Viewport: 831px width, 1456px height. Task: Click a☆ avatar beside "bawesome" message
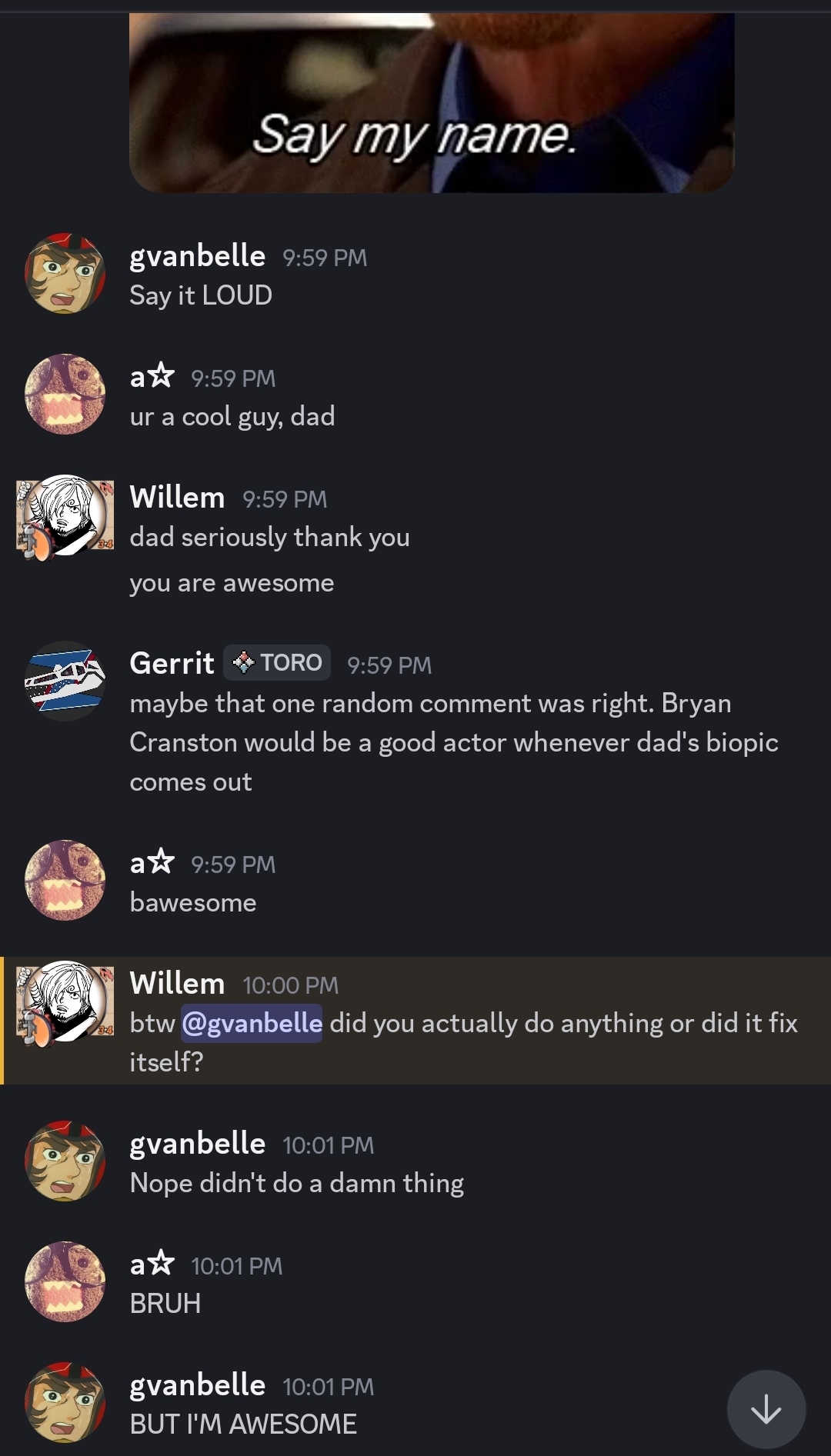coord(65,881)
